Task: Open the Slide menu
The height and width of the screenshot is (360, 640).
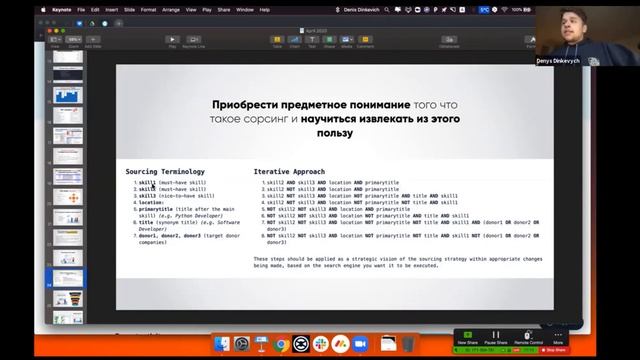Action: coord(129,10)
